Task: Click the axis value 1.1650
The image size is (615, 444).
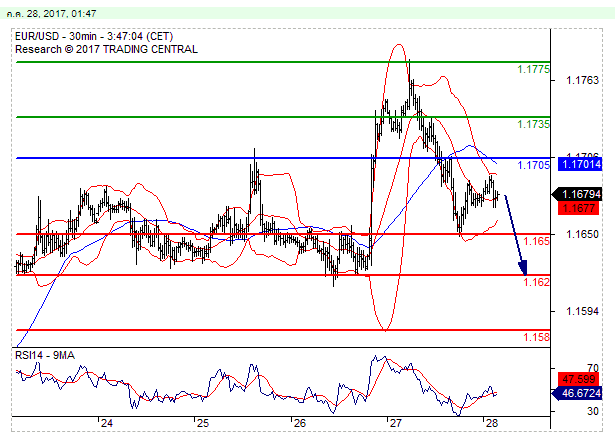Action: [x=582, y=234]
